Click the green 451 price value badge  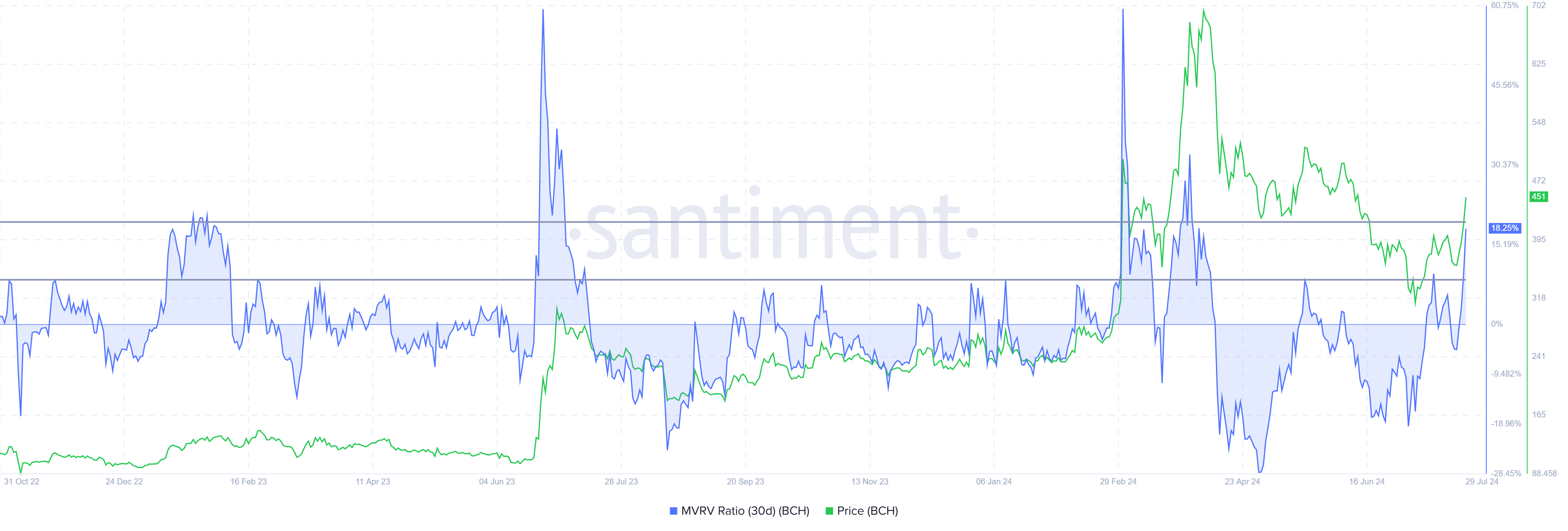[x=1538, y=197]
